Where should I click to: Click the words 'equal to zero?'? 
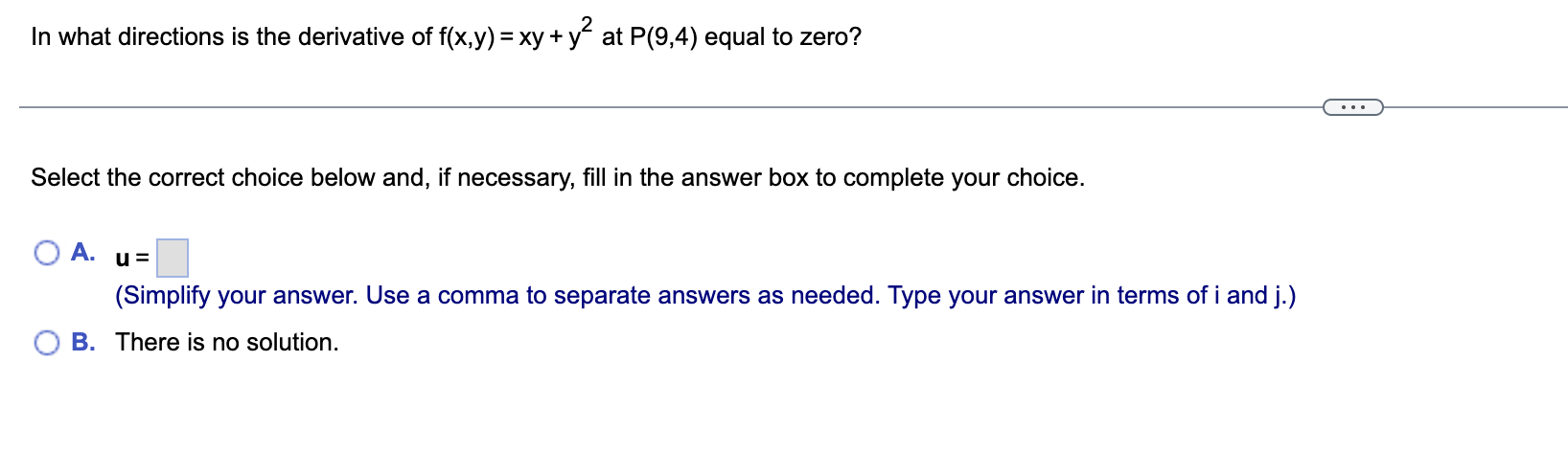click(783, 36)
